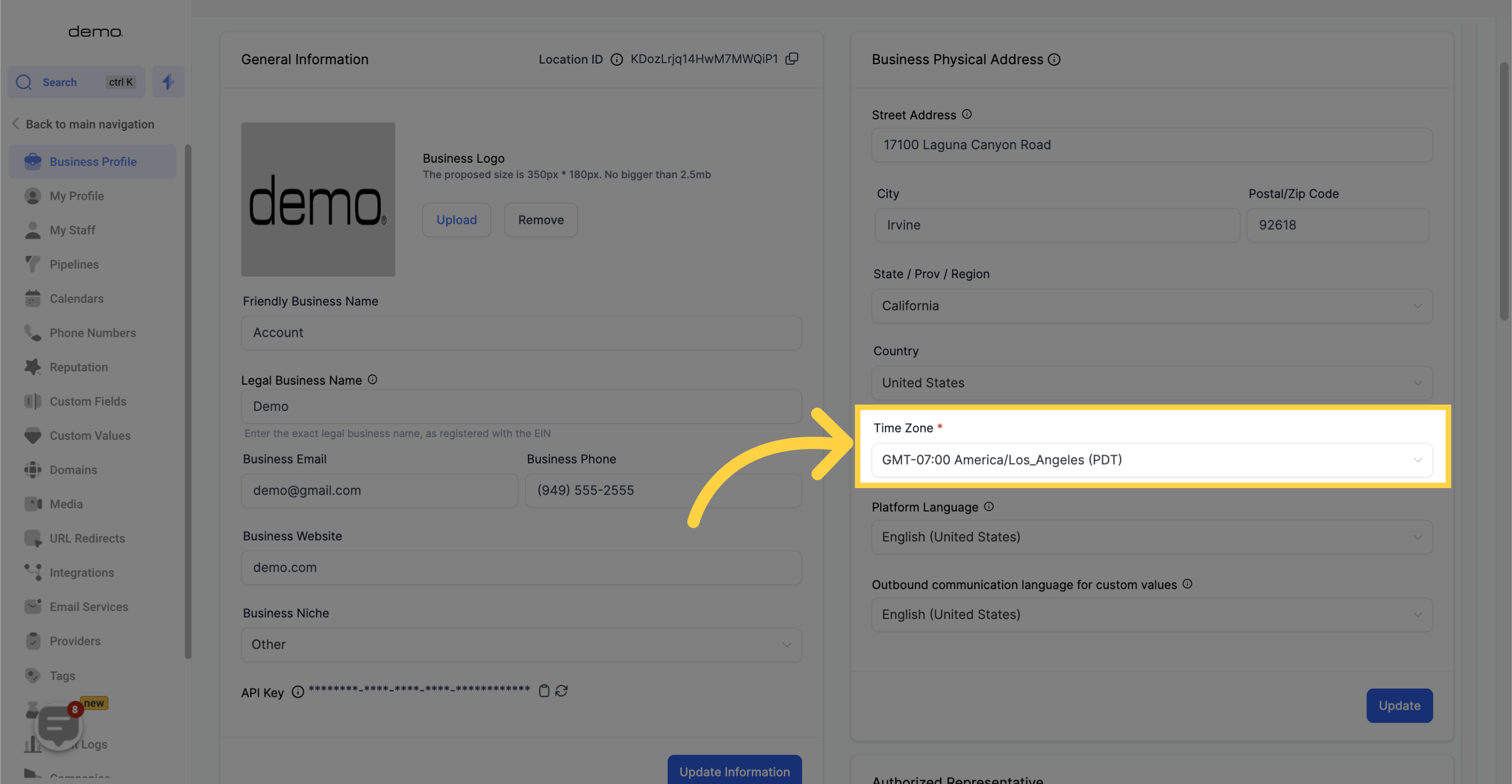
Task: Click the Friendly Business Name field
Action: point(521,333)
